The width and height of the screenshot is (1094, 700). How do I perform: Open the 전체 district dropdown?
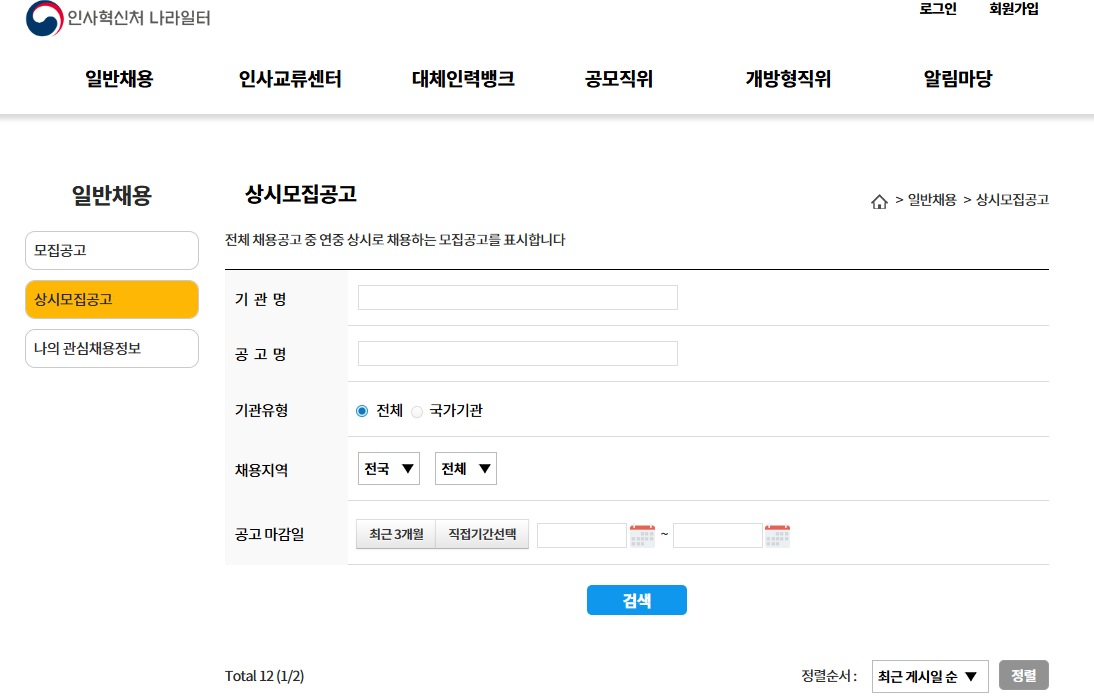pos(465,468)
